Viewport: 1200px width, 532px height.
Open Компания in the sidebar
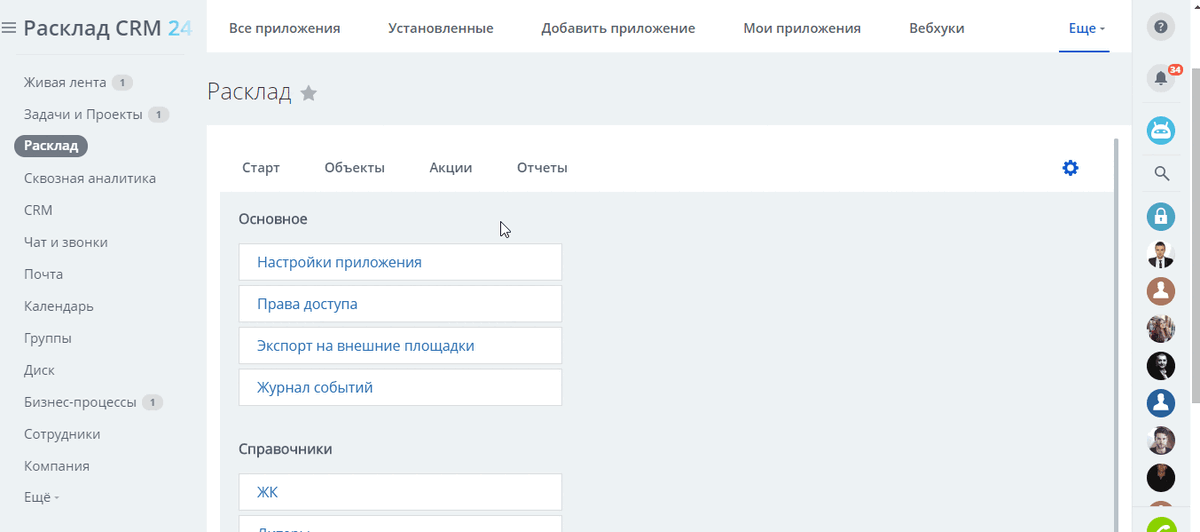click(x=57, y=466)
